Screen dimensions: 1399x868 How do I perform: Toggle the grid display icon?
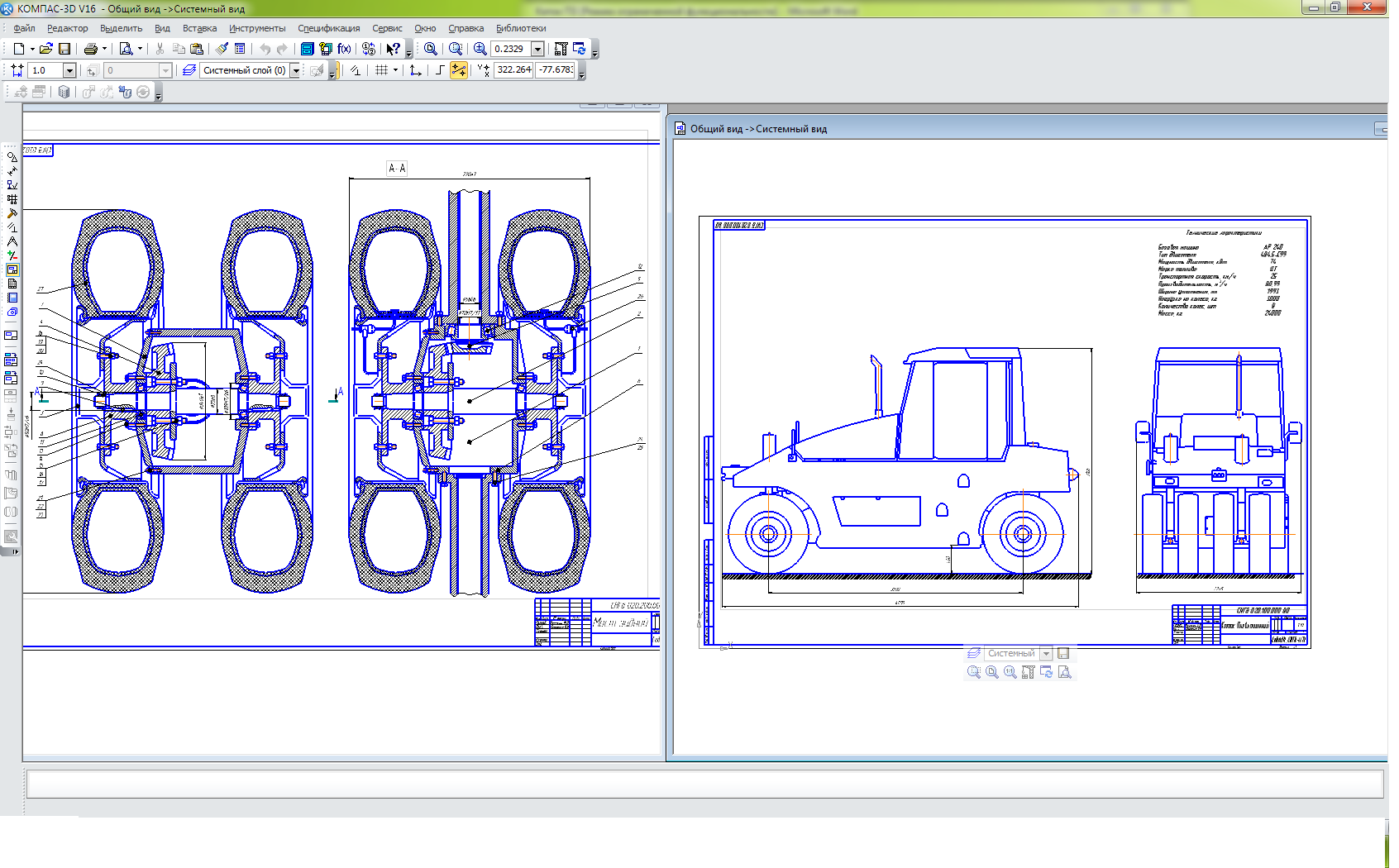click(381, 70)
